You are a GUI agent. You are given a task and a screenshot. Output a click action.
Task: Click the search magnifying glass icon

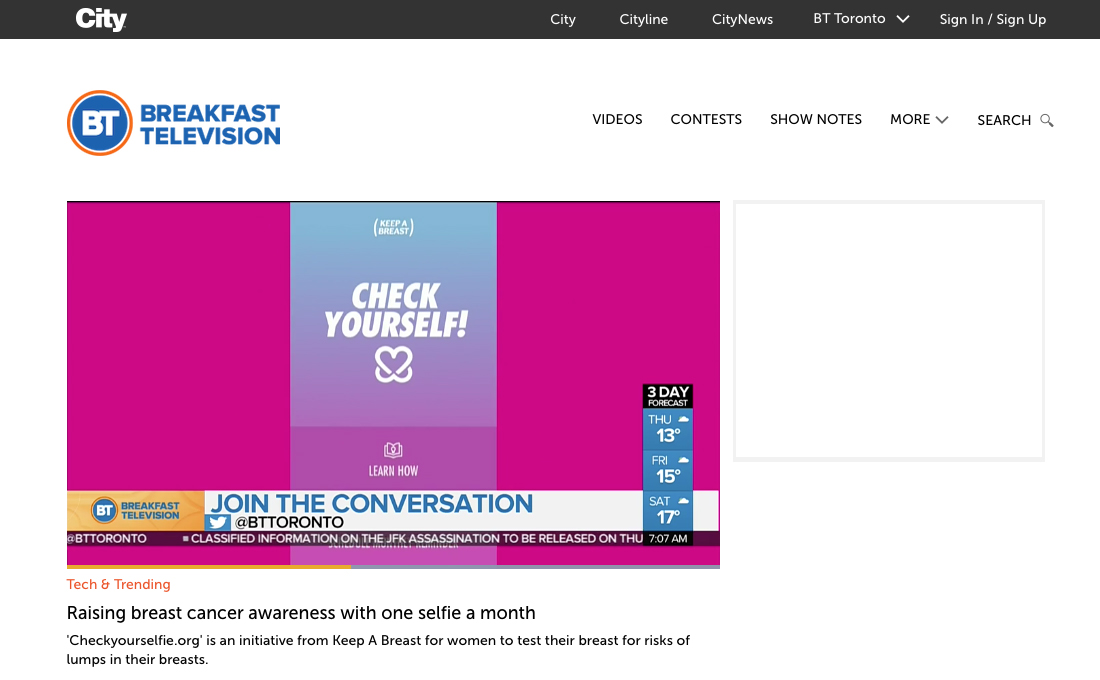coord(1047,120)
